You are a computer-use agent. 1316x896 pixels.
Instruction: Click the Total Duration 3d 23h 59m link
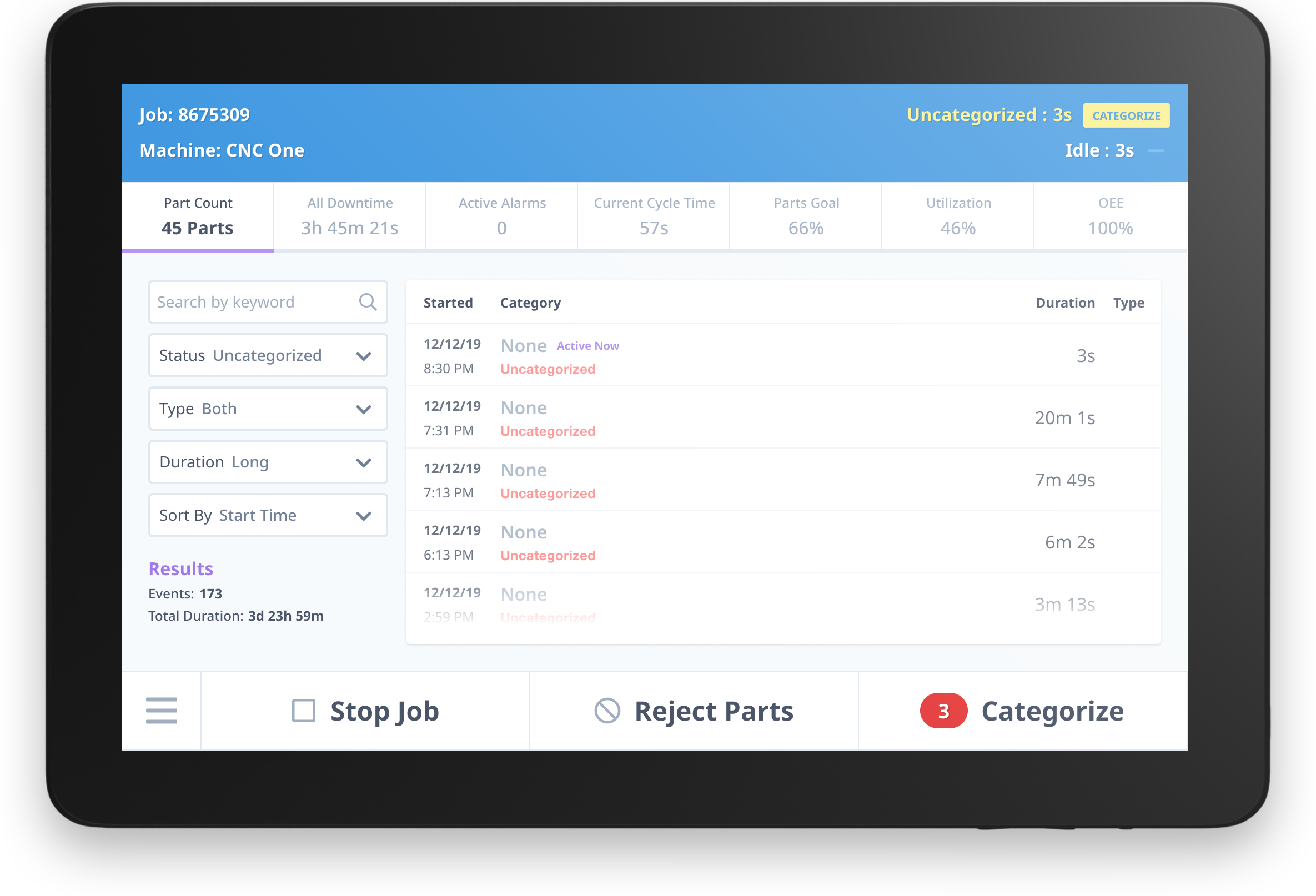(x=236, y=614)
